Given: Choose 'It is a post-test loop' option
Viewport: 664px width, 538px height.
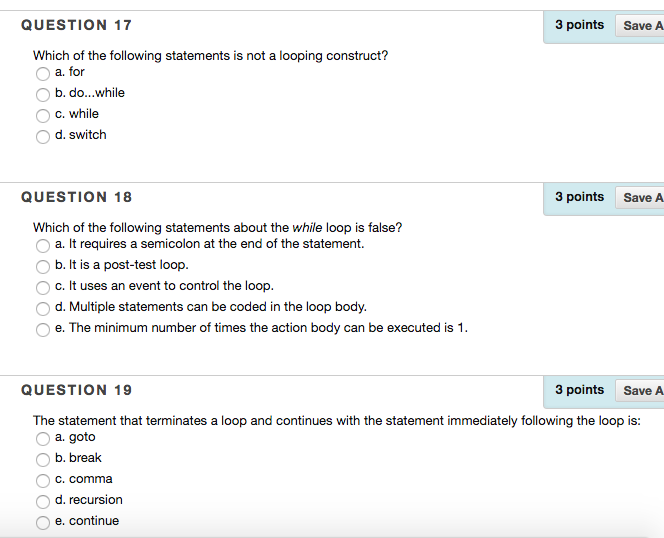Looking at the screenshot, I should pyautogui.click(x=43, y=266).
